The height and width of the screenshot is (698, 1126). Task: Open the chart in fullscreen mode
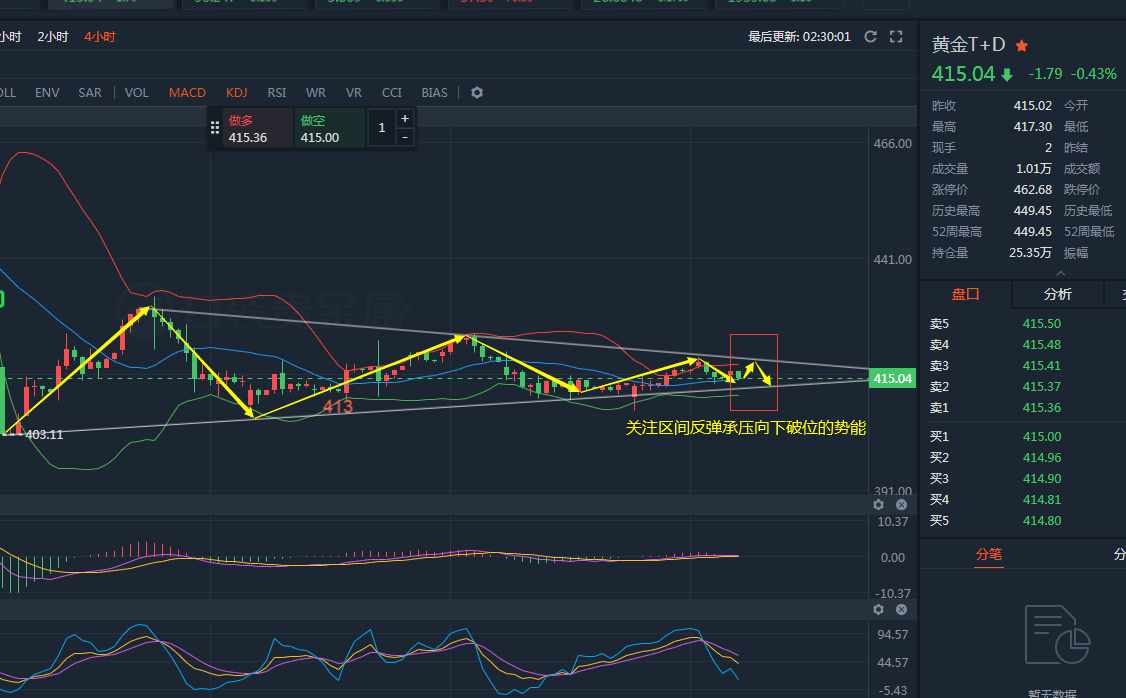click(x=896, y=37)
